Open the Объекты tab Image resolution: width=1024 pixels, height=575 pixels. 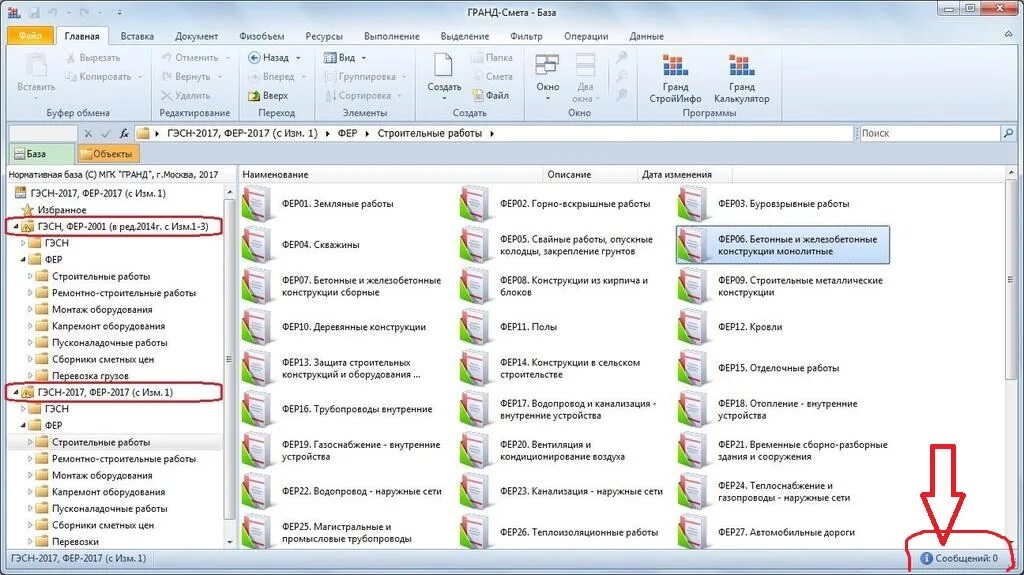(108, 154)
